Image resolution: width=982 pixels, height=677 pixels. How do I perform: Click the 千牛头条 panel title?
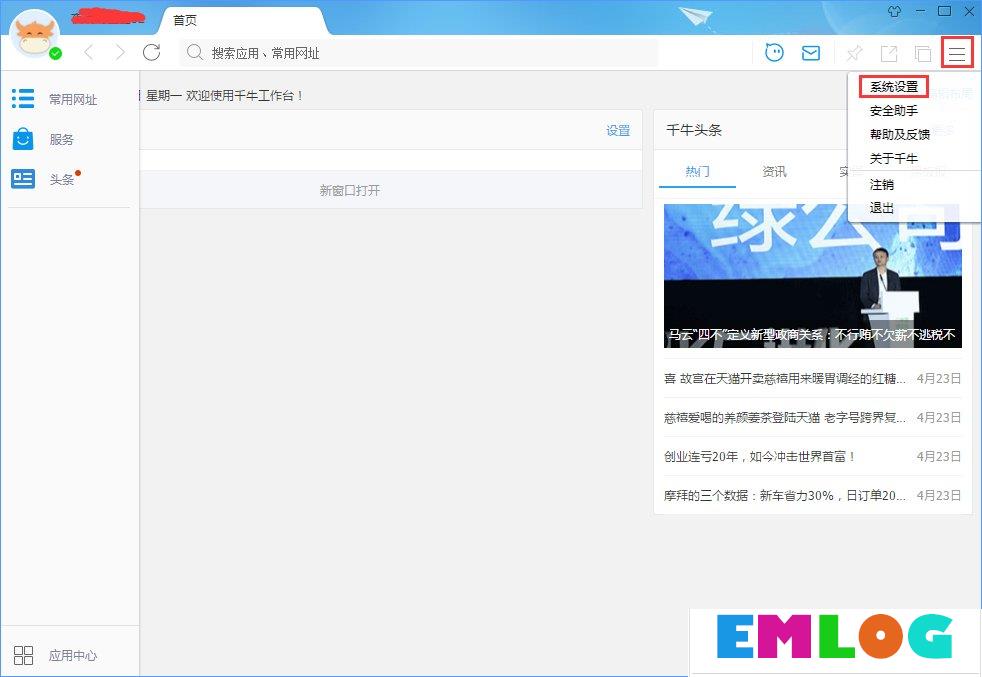click(694, 130)
